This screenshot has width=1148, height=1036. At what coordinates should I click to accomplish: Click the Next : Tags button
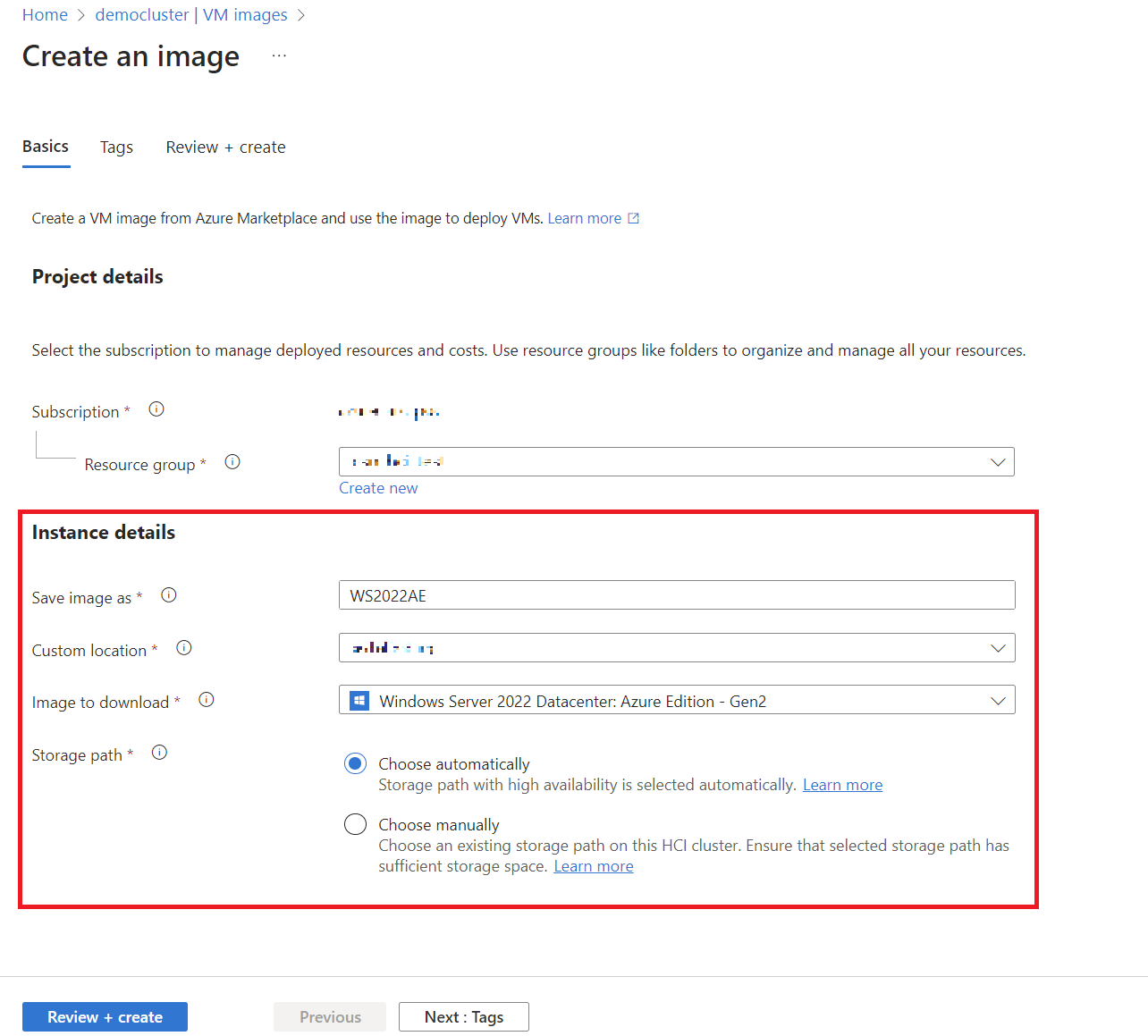point(464,1017)
